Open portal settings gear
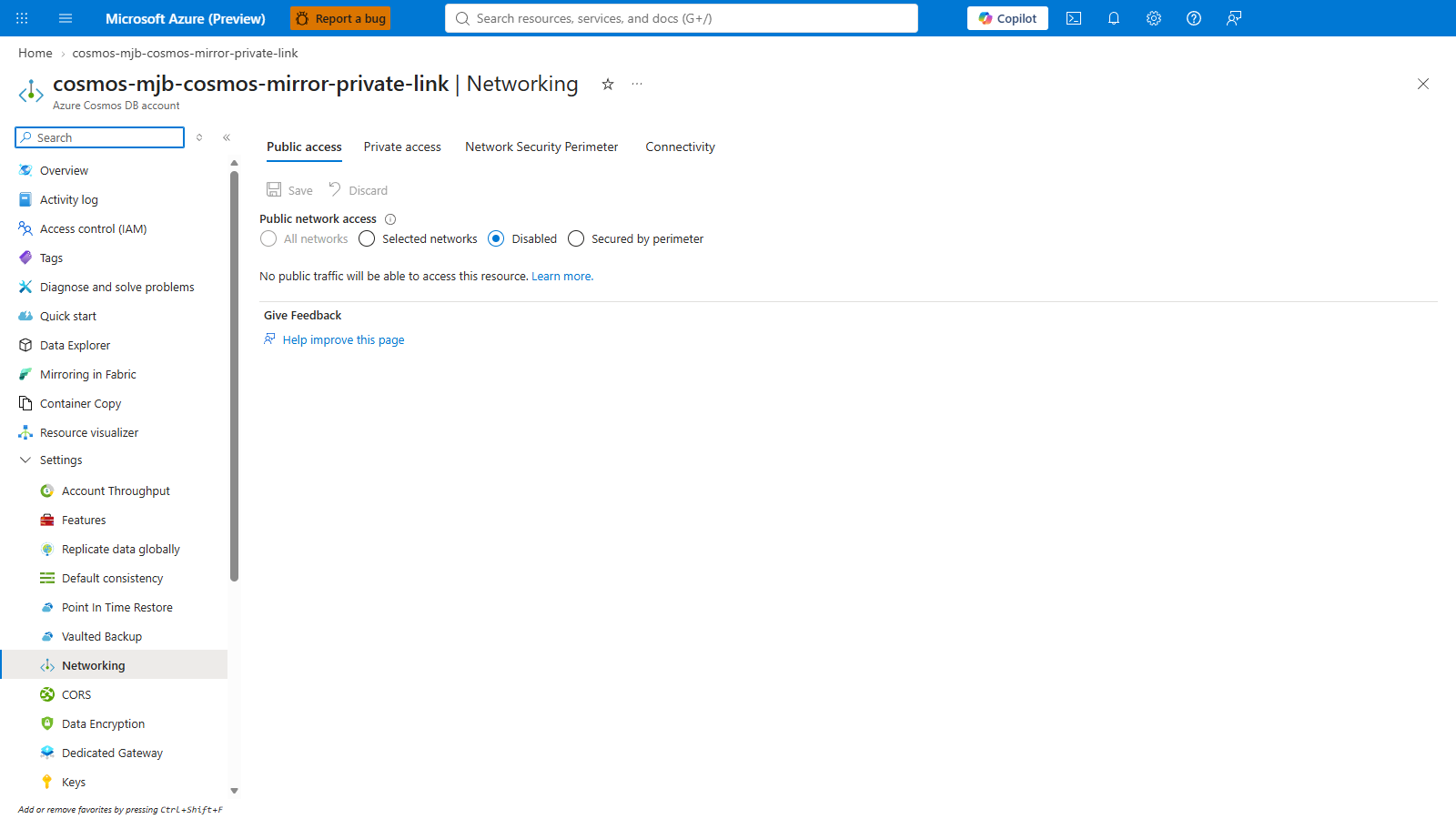This screenshot has width=1456, height=819. point(1154,18)
